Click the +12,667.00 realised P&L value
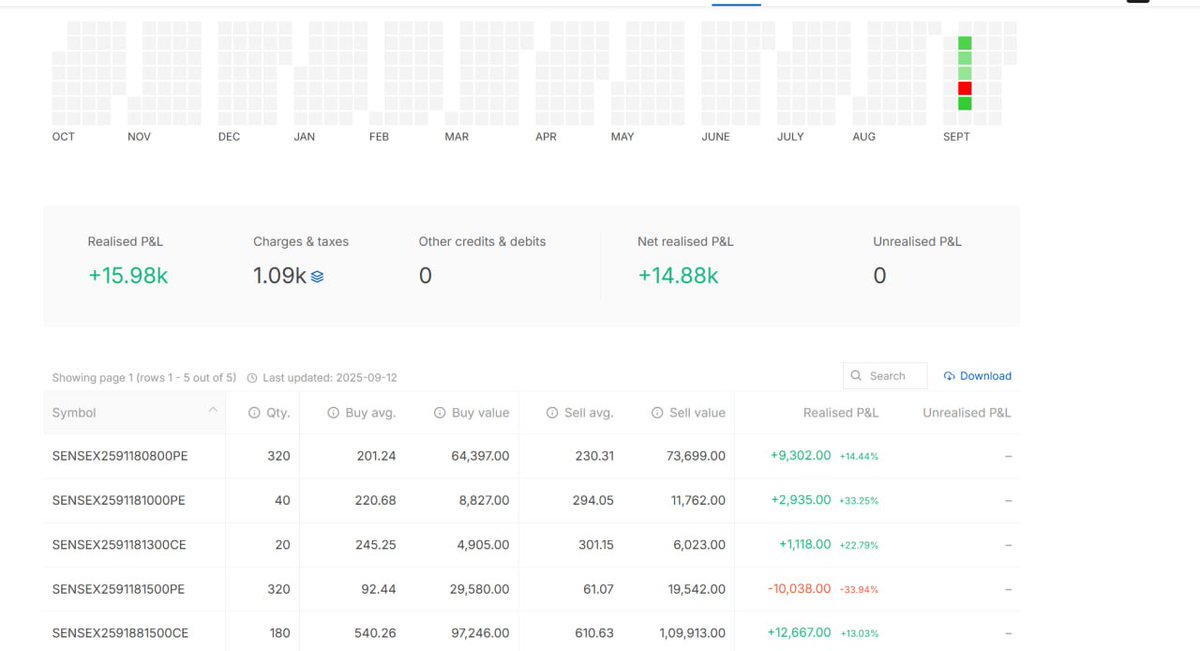Screen dimensions: 1200x651 click(x=799, y=633)
